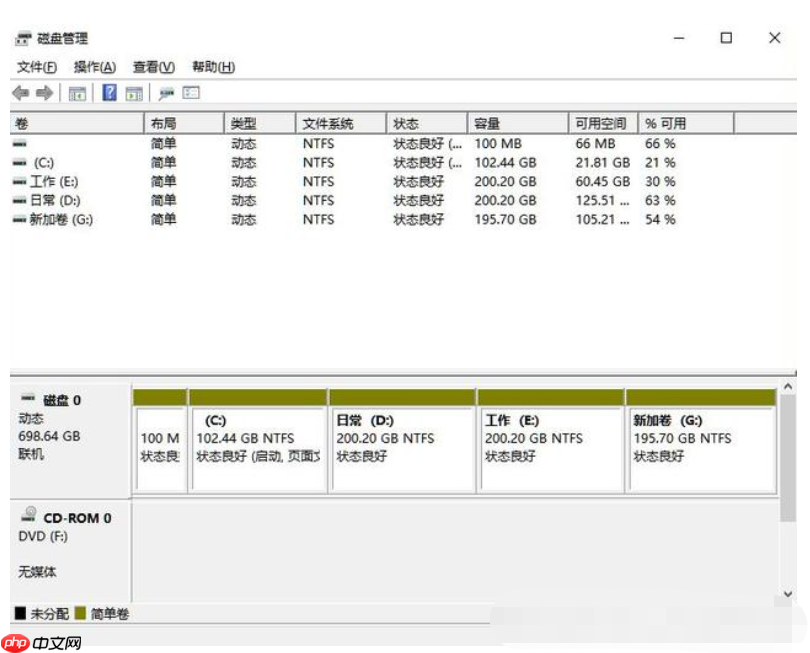The height and width of the screenshot is (653, 810).
Task: Open the 文件(F) menu
Action: pyautogui.click(x=37, y=67)
